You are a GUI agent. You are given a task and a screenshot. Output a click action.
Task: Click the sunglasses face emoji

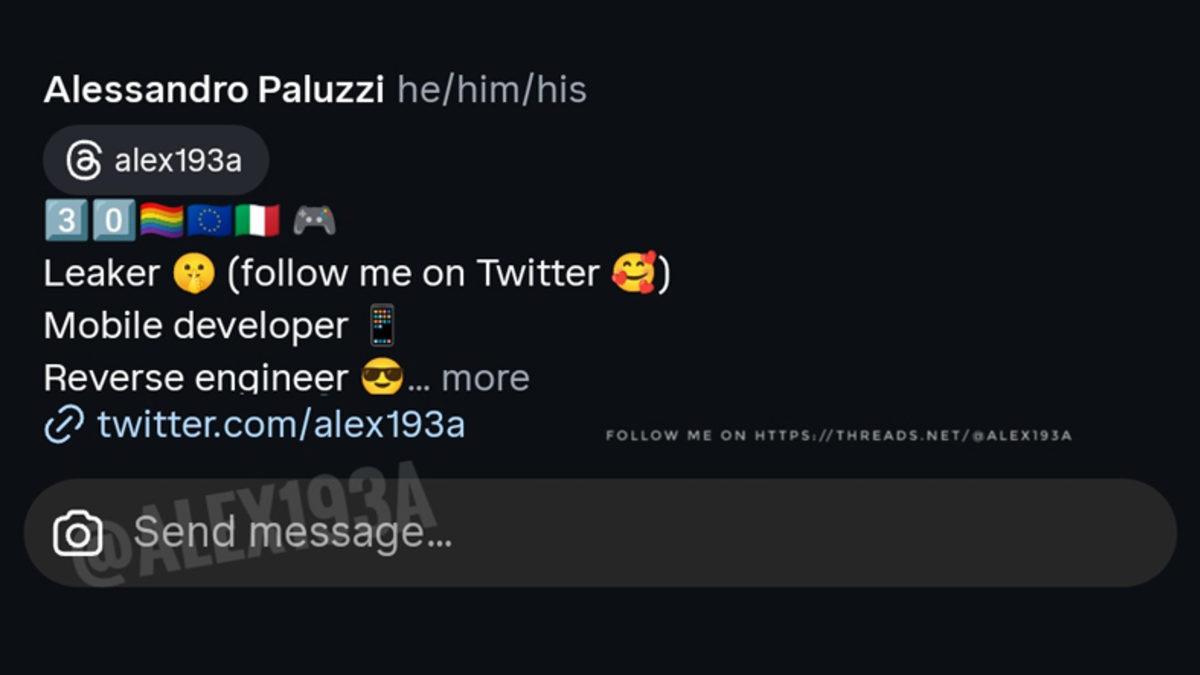tap(382, 378)
